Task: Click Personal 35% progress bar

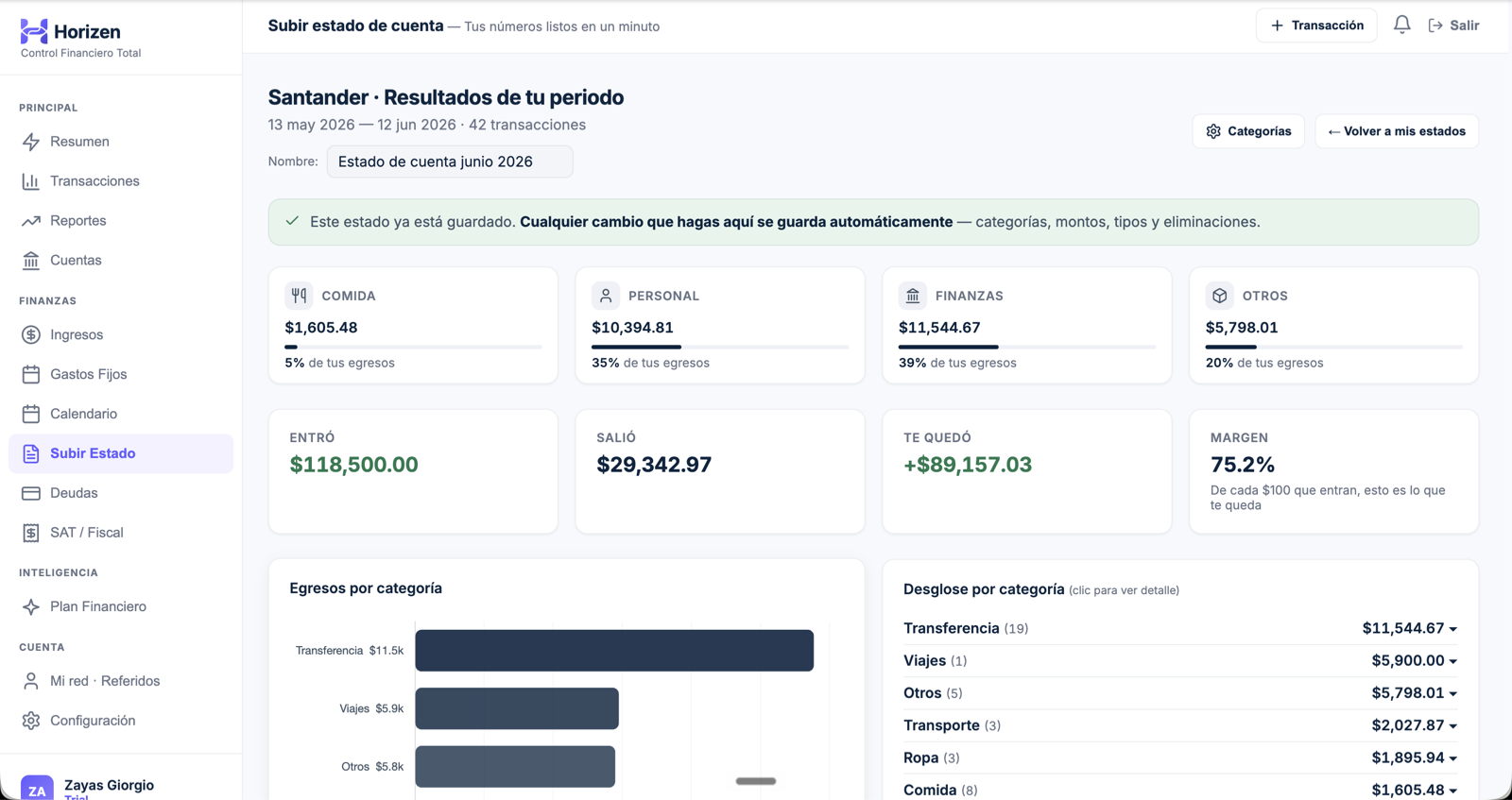Action: 720,347
